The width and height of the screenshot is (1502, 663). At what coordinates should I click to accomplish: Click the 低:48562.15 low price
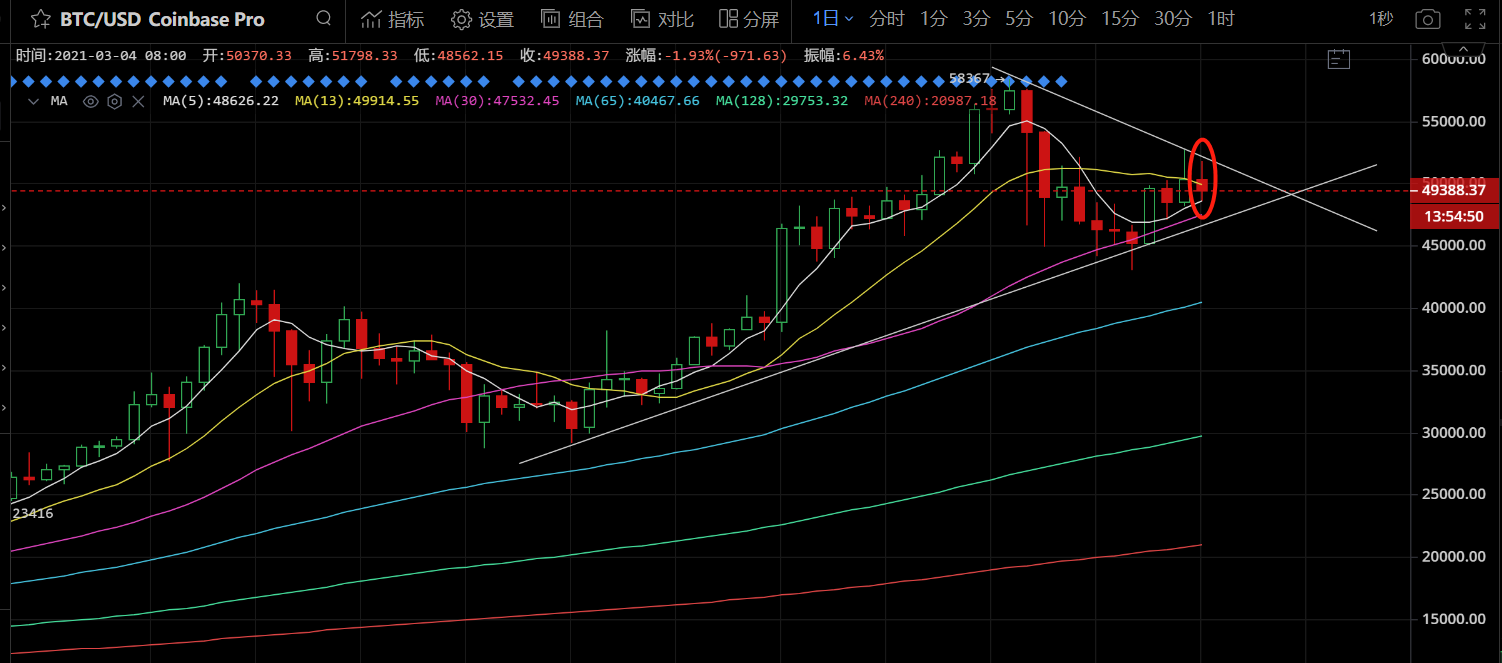coord(458,56)
